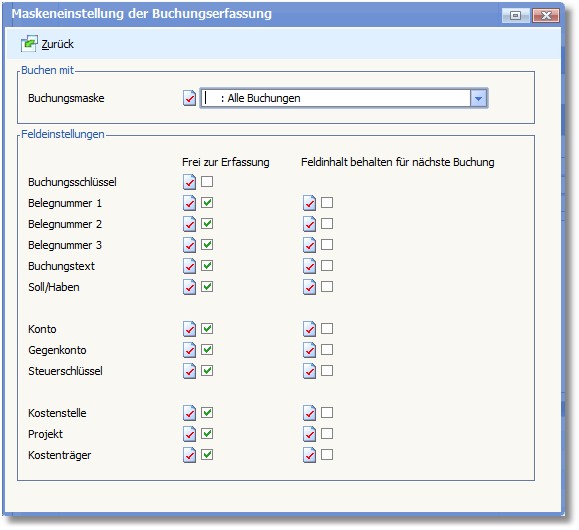Viewport: 579px width, 530px height.
Task: Click Belegnummer 1 icon under Frei zur Erfassung
Action: click(x=189, y=203)
